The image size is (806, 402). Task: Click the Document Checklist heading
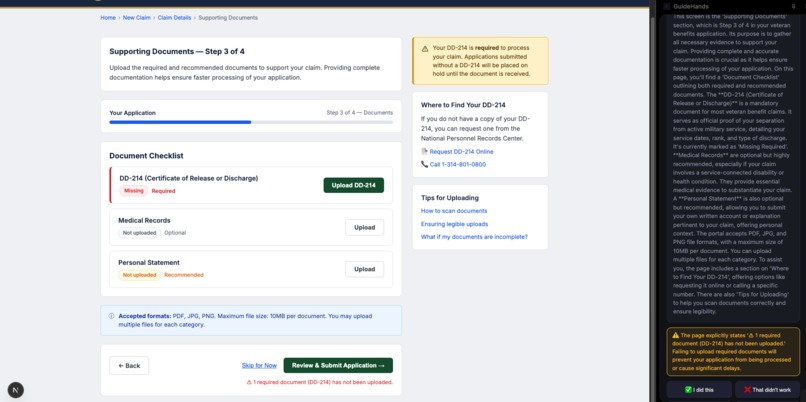[146, 156]
